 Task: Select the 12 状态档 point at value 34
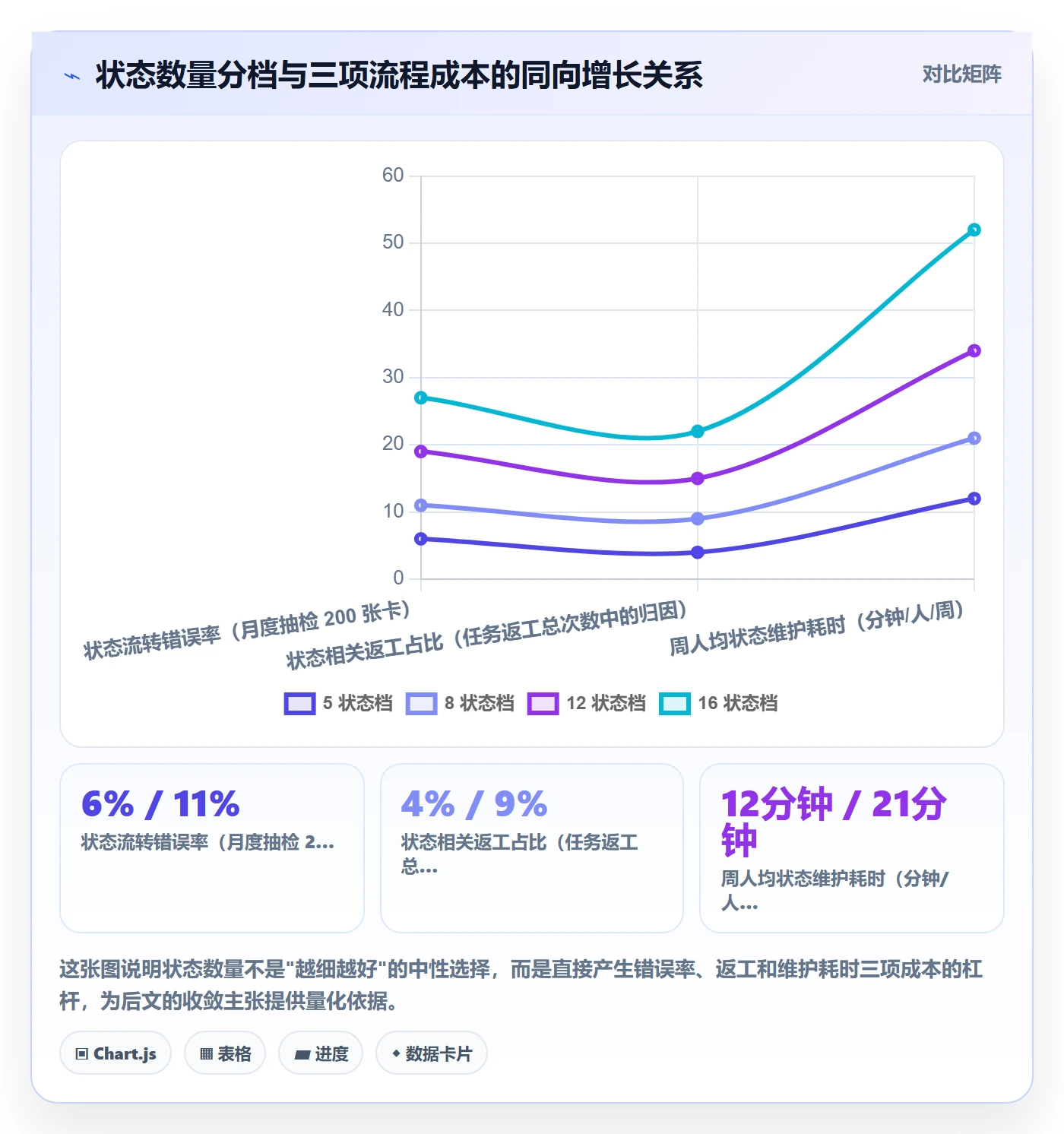point(974,350)
